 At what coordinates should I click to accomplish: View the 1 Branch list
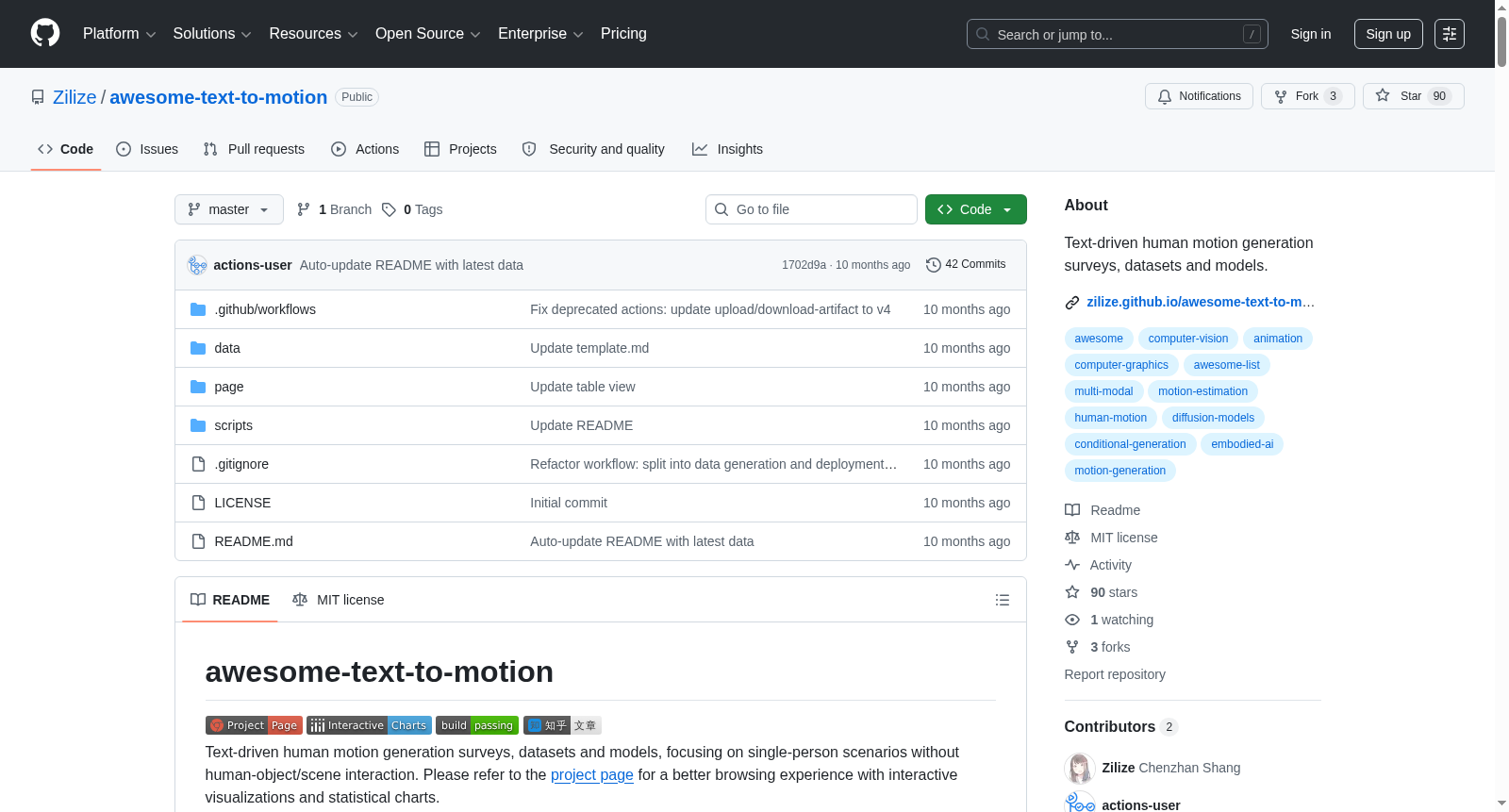335,209
